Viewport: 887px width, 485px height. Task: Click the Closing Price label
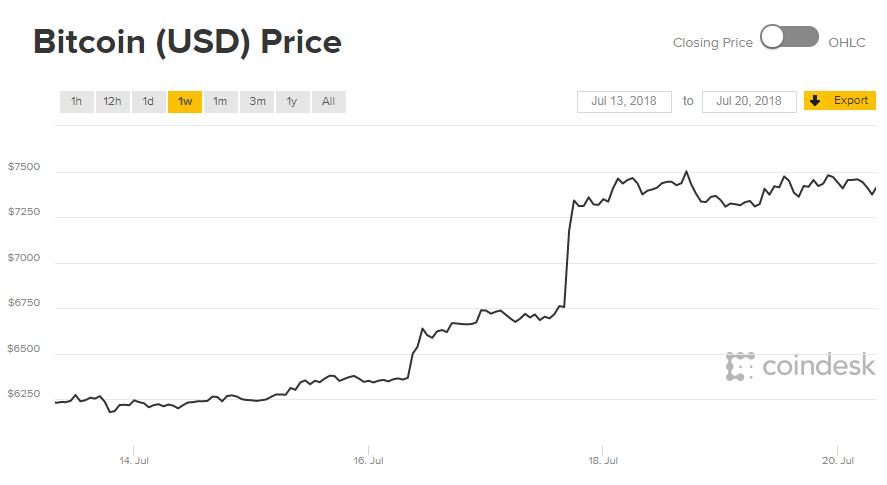tap(712, 43)
